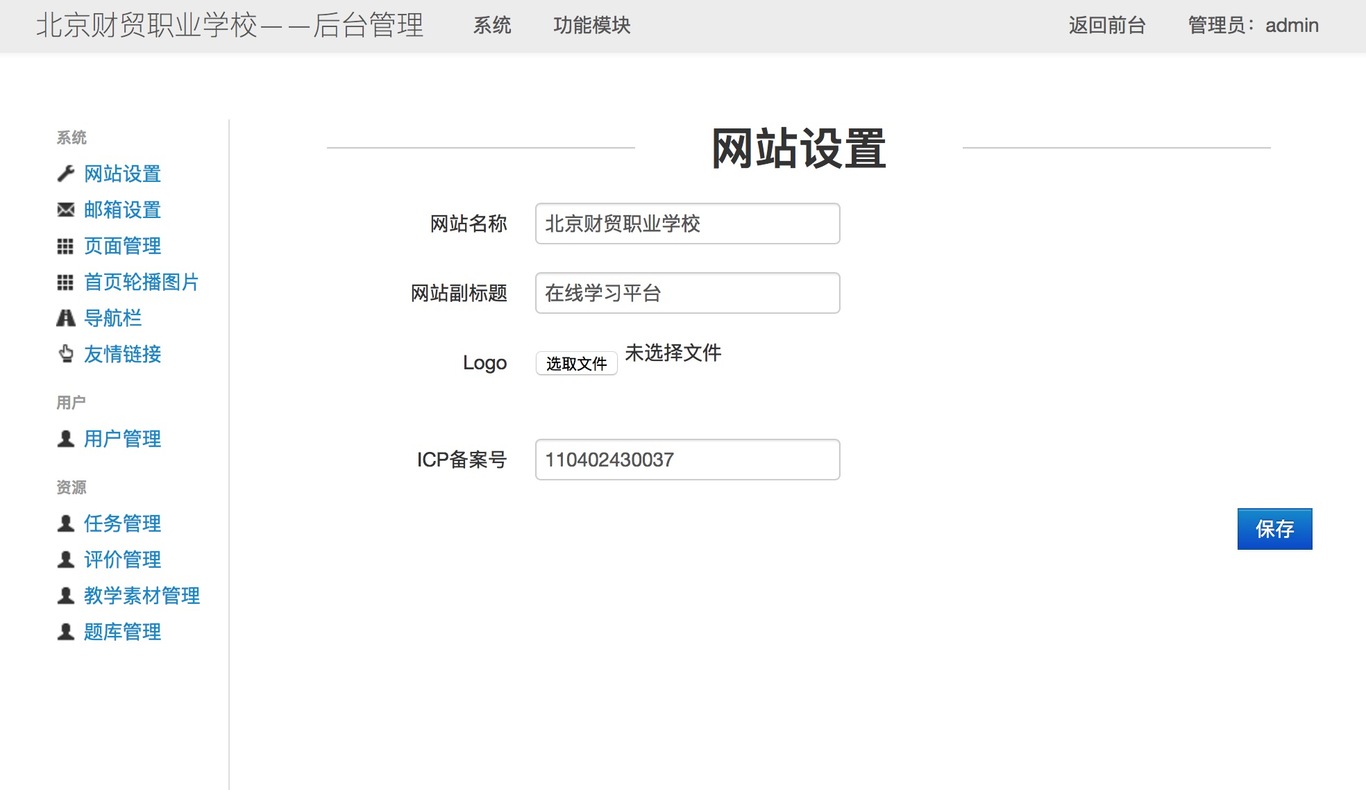1366x790 pixels.
Task: Click 管理员：admin in the top bar
Action: click(1253, 26)
